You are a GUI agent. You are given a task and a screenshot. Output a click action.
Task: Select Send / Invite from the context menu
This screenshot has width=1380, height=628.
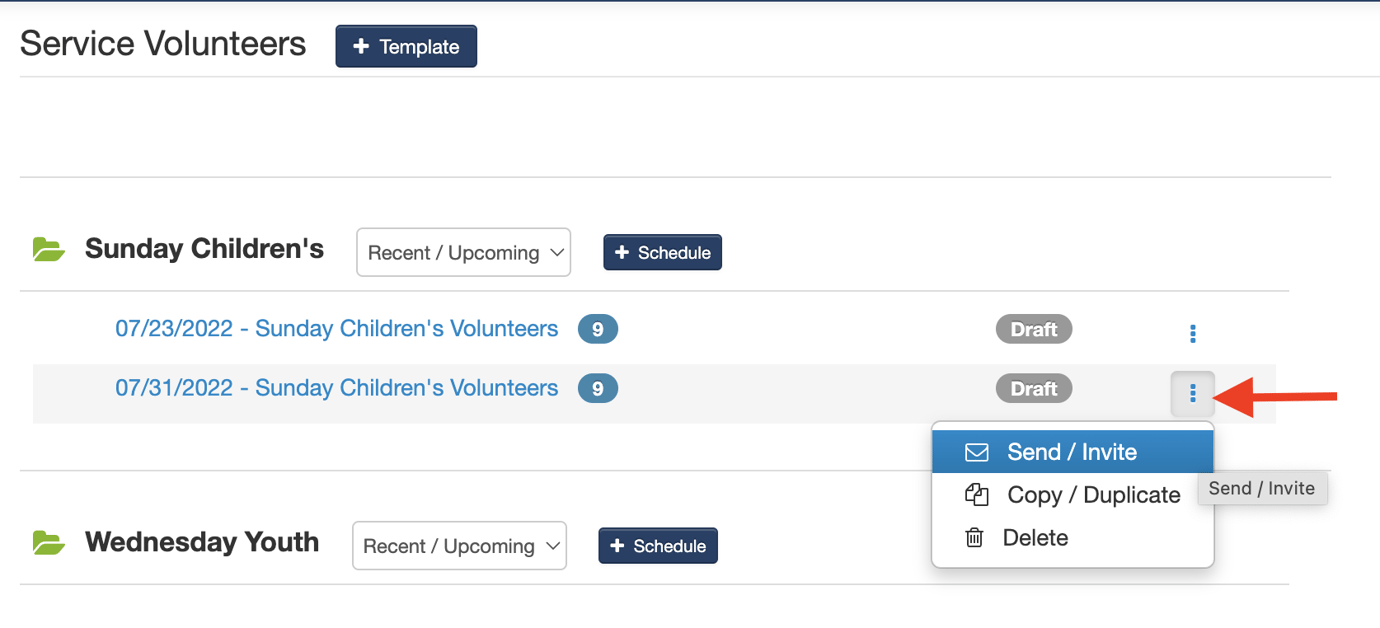(x=1073, y=452)
